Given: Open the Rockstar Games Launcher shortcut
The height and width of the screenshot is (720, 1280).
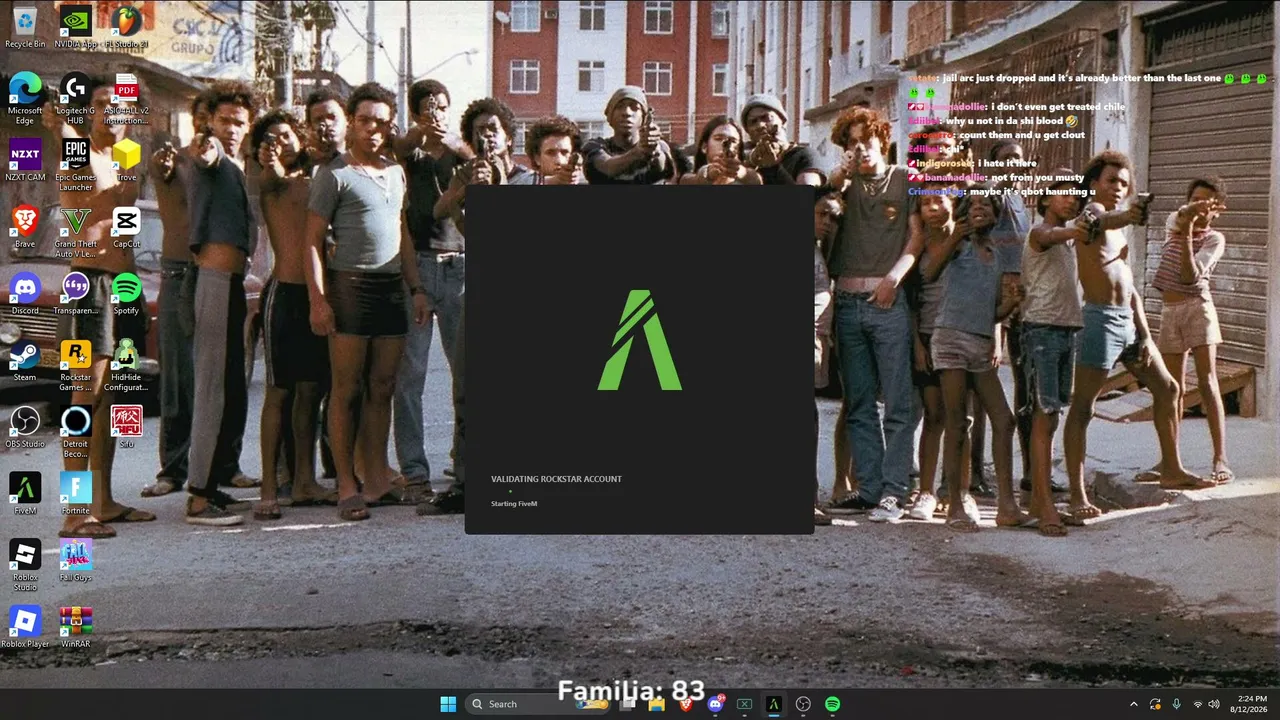Looking at the screenshot, I should pos(75,365).
